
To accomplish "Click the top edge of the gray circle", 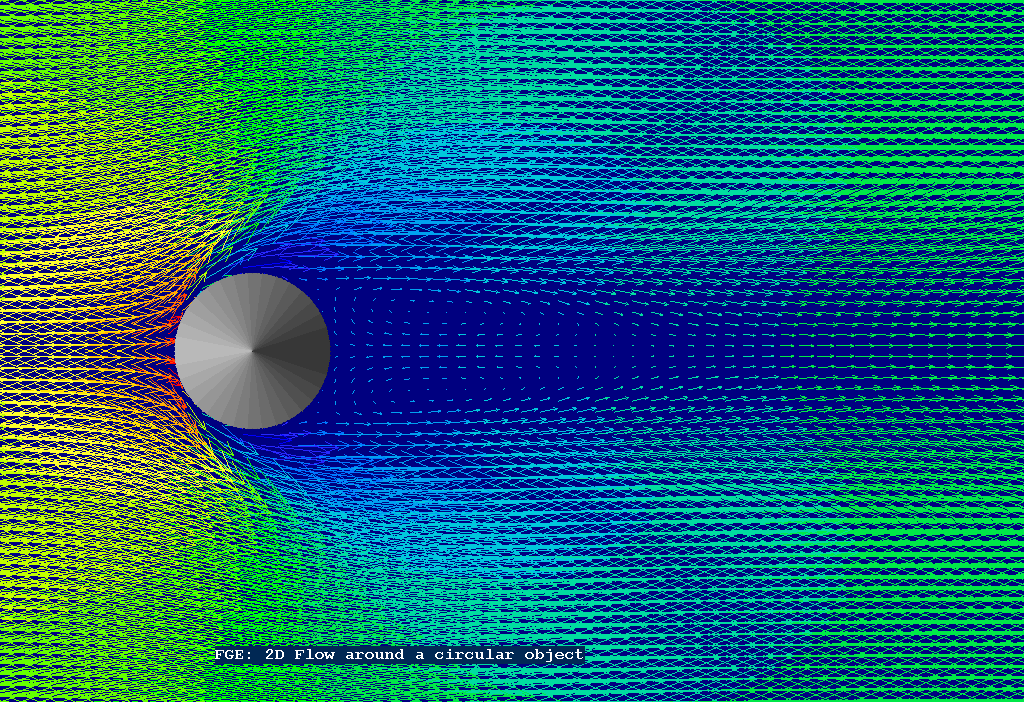I will 252,277.
